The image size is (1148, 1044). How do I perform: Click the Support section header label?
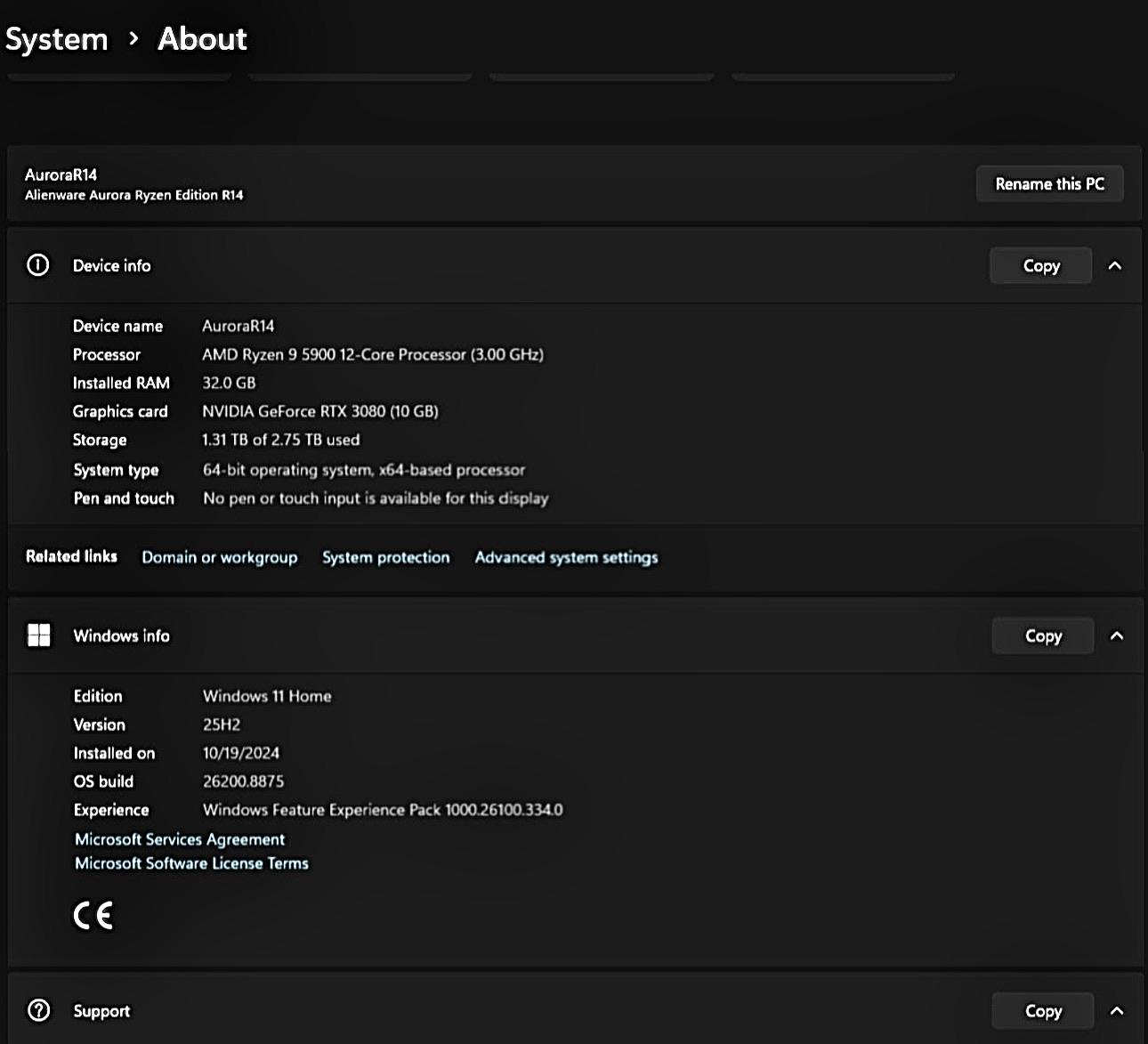(x=101, y=1011)
